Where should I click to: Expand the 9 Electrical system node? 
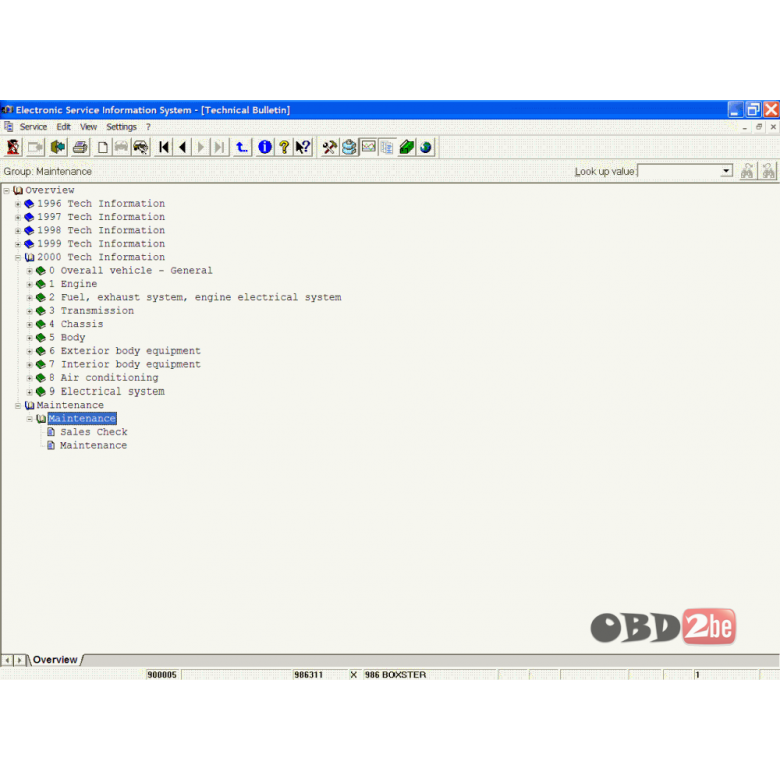(x=29, y=392)
